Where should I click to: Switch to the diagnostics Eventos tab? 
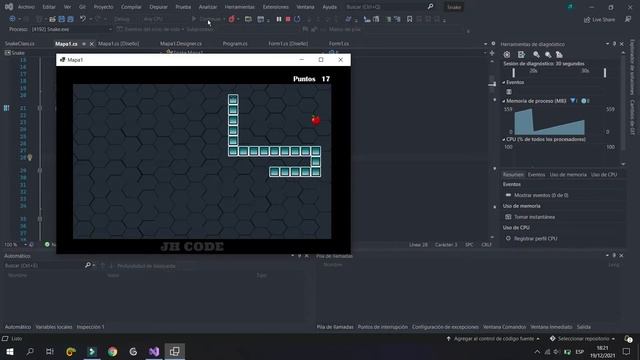click(x=536, y=175)
